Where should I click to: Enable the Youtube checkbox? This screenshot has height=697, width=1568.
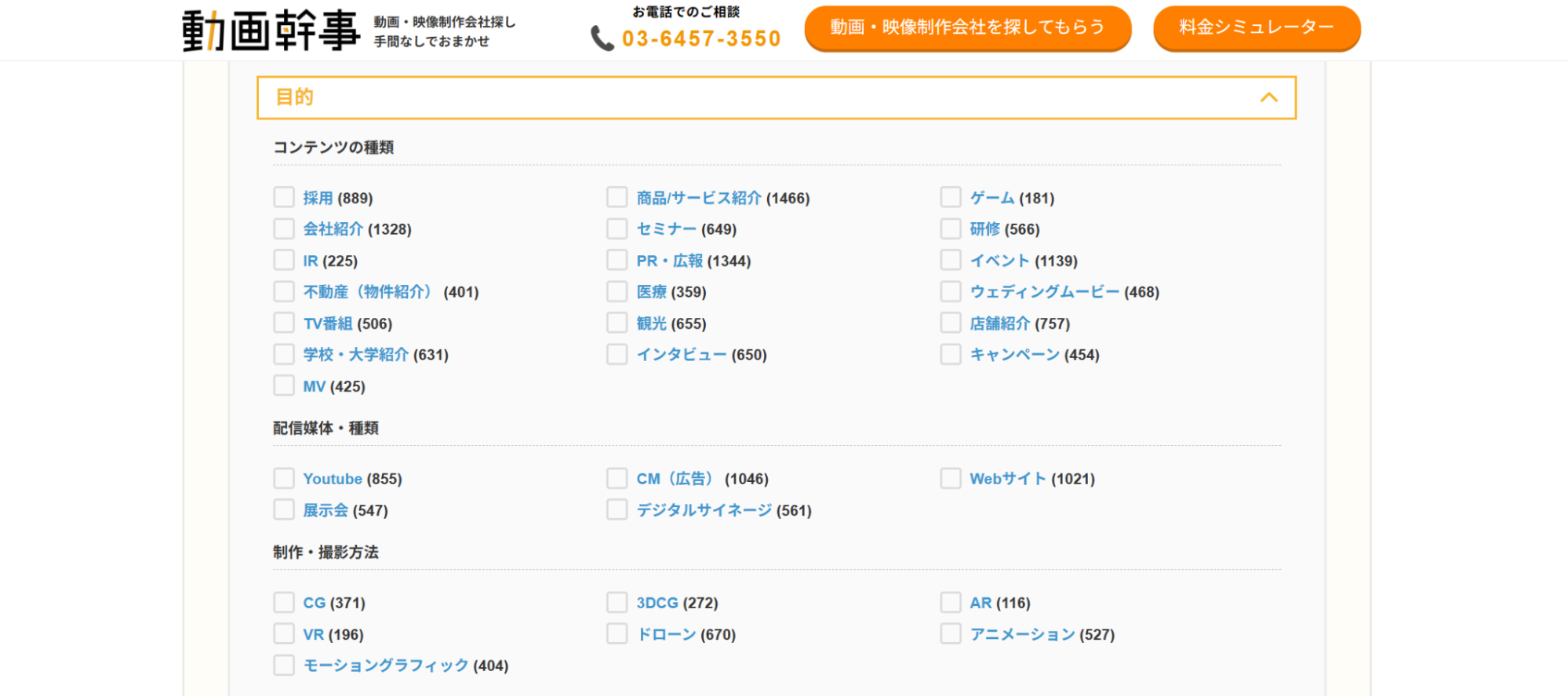click(x=284, y=478)
